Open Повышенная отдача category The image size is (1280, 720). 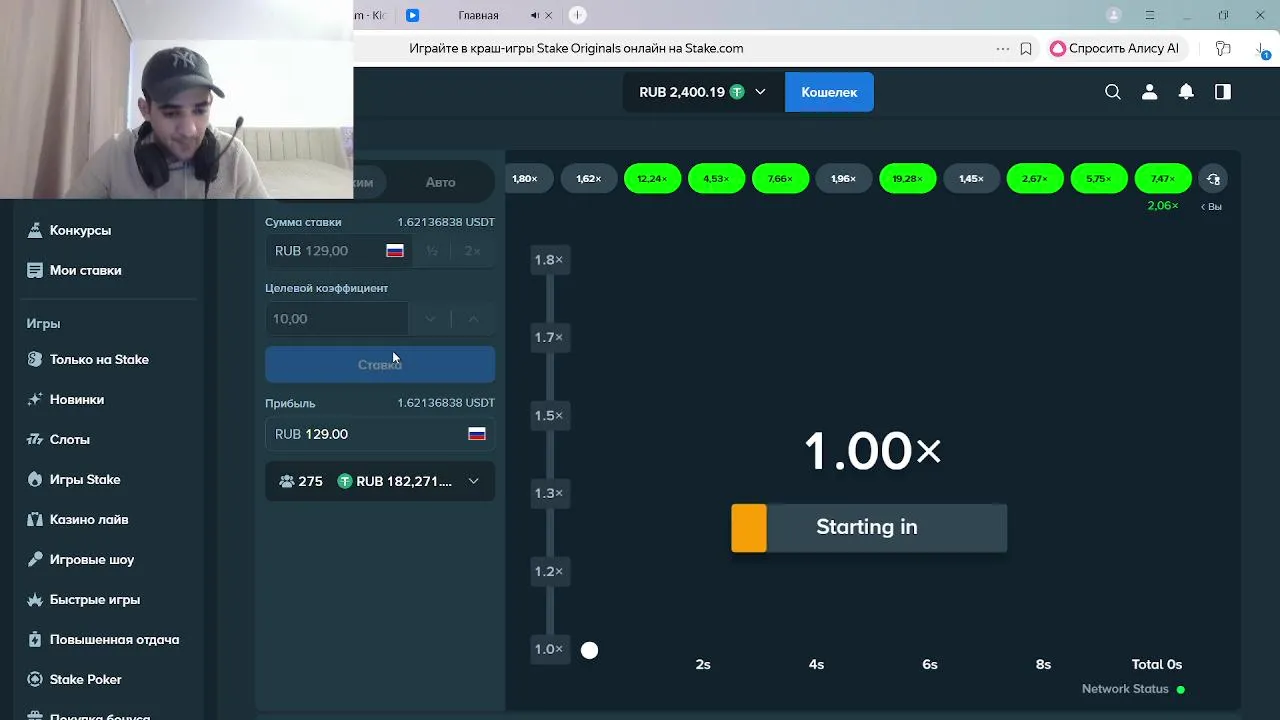pyautogui.click(x=114, y=640)
